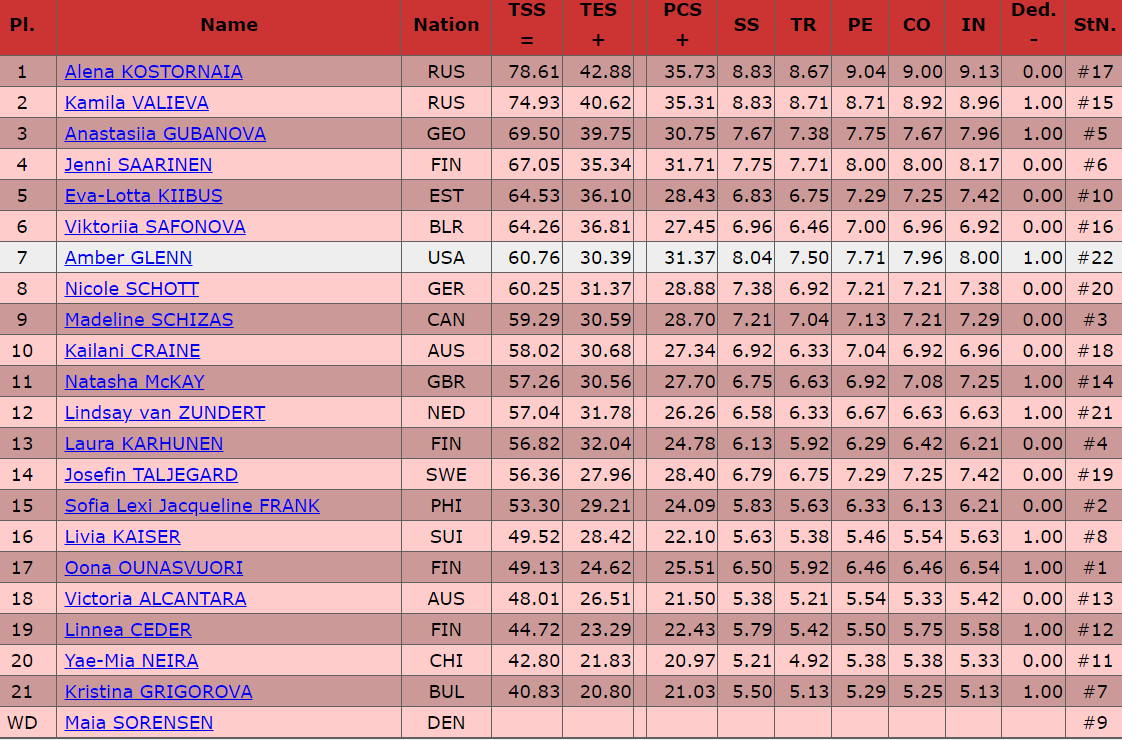The image size is (1122, 740).
Task: Select Maia SORENSEN withdrawn skater link
Action: click(x=138, y=723)
